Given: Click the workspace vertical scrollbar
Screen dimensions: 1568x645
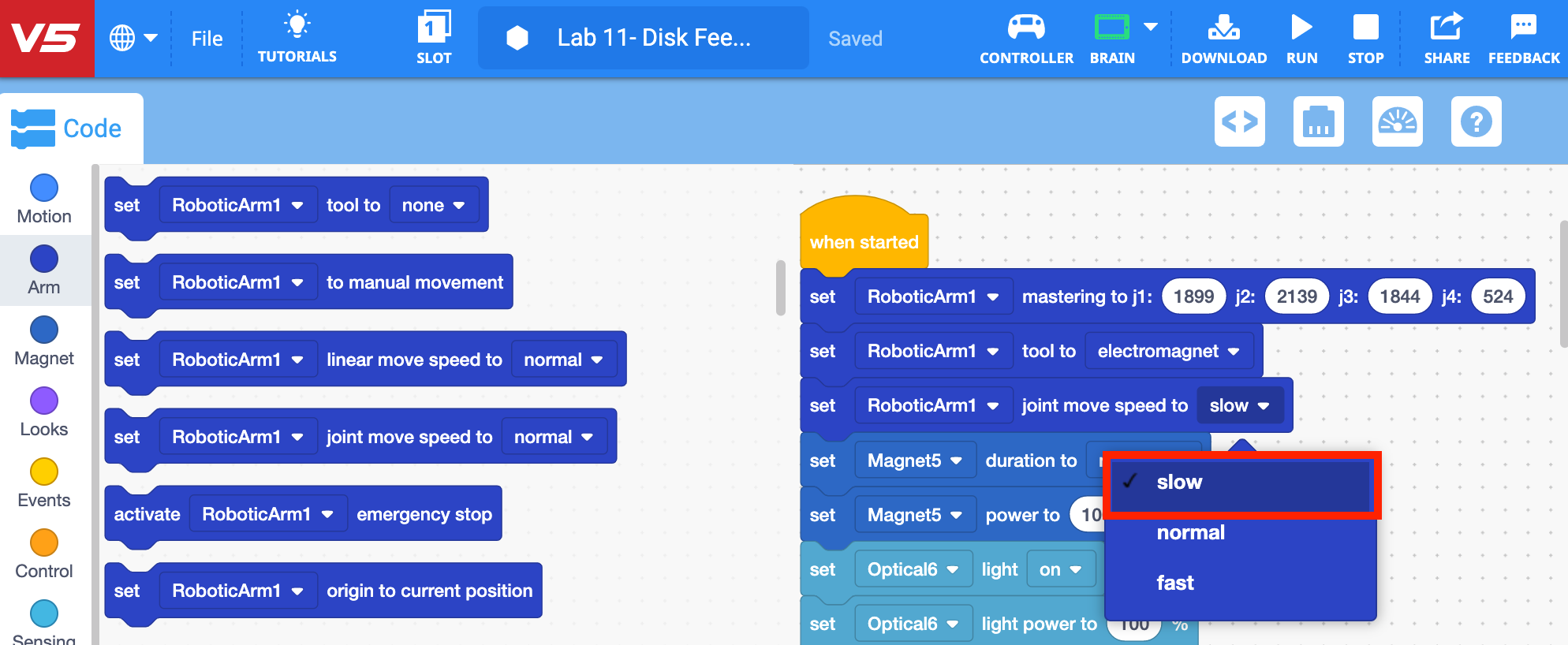Looking at the screenshot, I should [x=1563, y=284].
